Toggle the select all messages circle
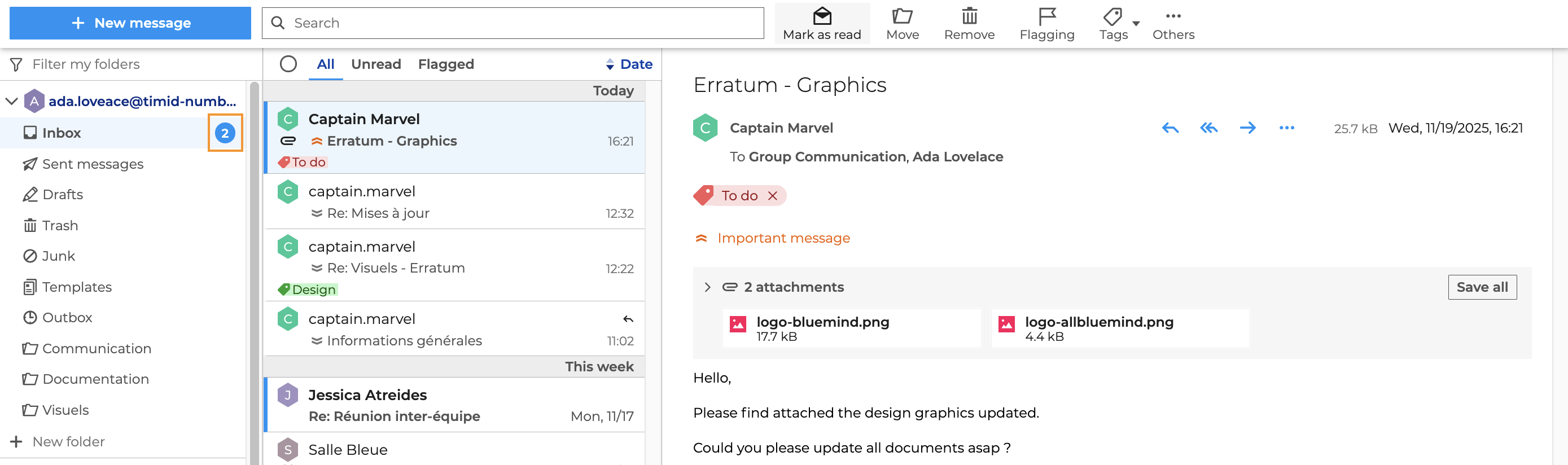 click(x=288, y=64)
